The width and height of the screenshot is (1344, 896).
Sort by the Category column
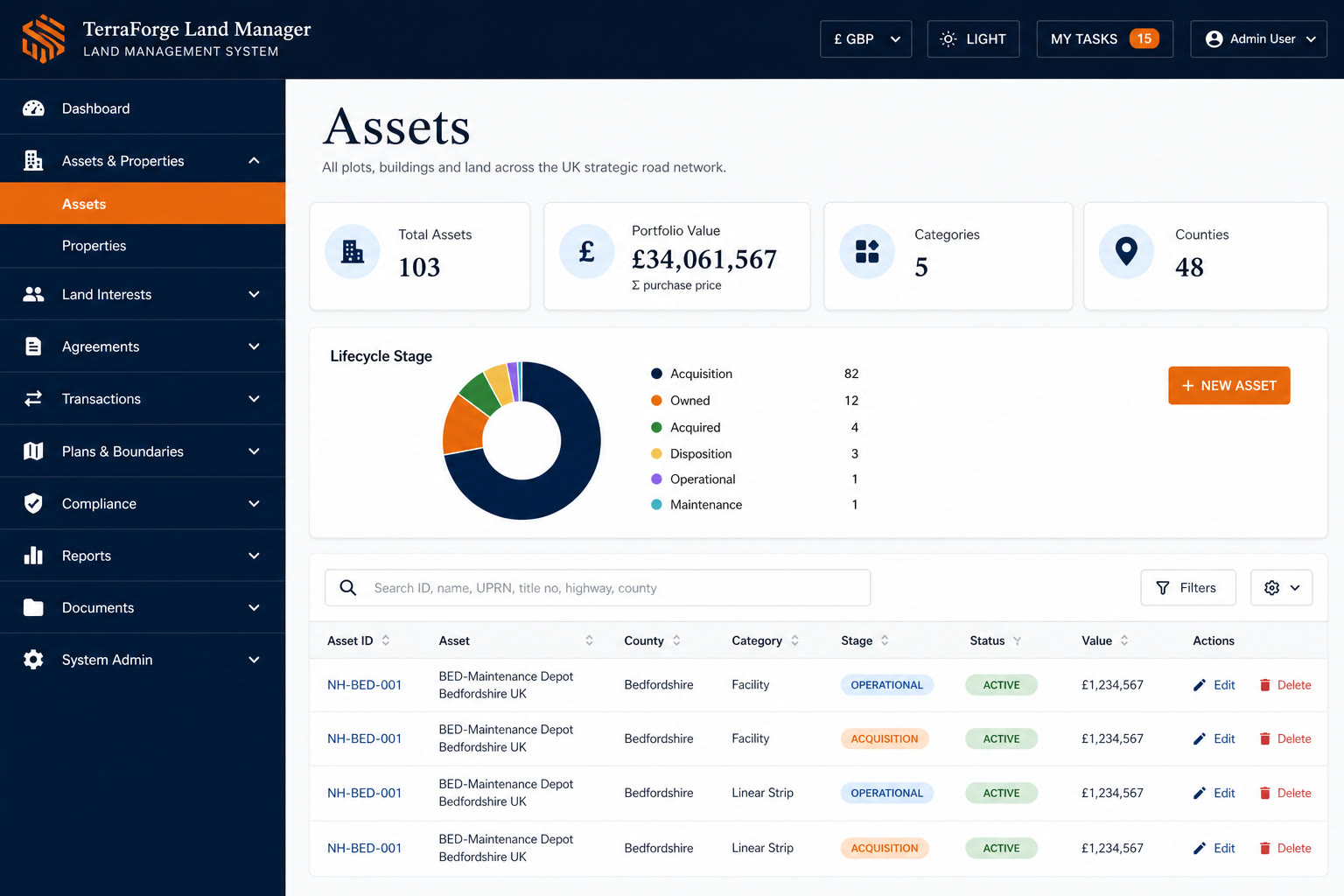(x=794, y=640)
